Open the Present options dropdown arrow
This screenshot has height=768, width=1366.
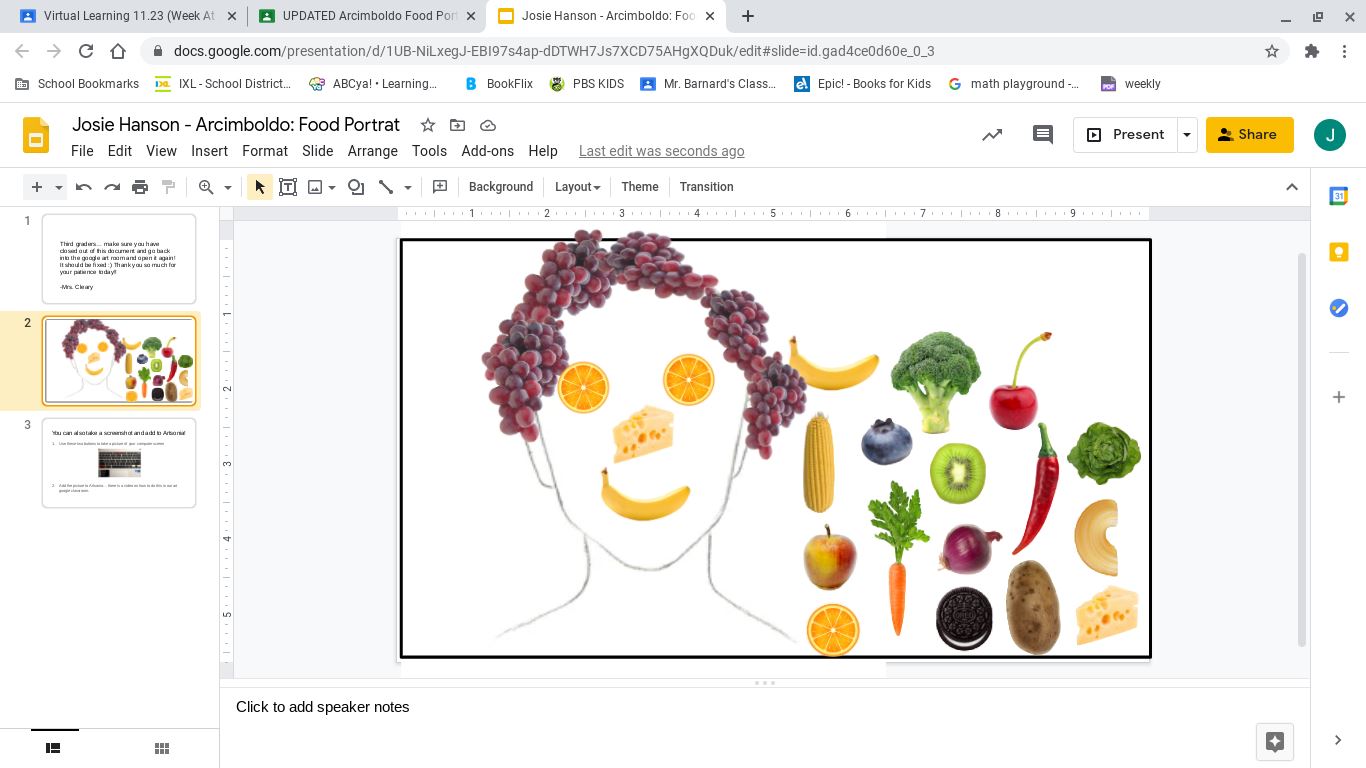click(x=1187, y=135)
